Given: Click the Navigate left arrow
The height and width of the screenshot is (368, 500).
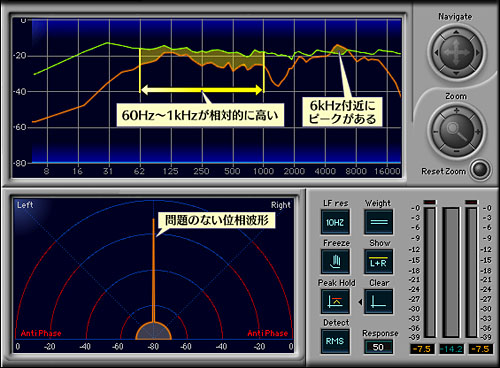Looking at the screenshot, I should coord(436,53).
